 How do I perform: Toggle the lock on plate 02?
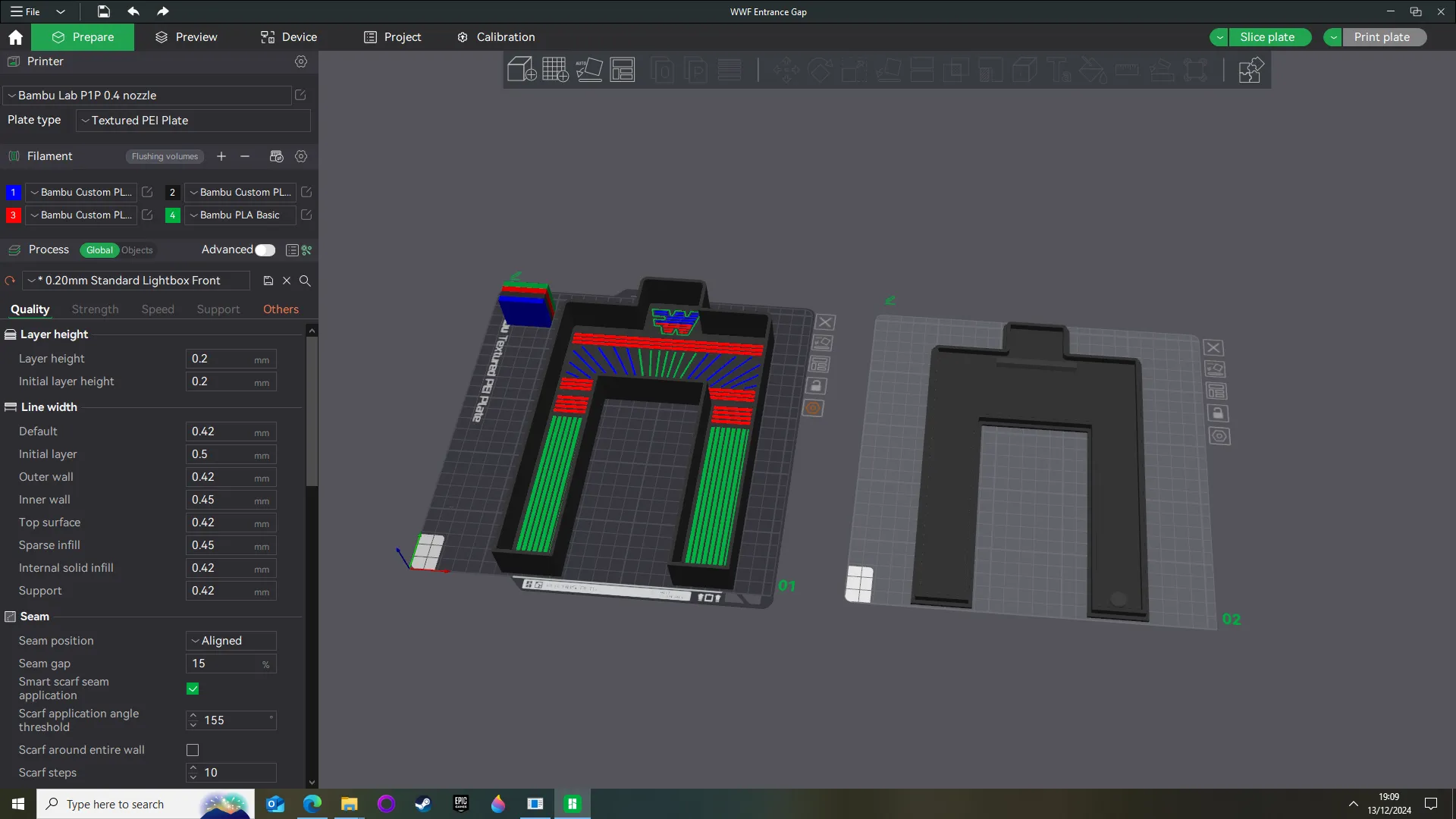click(x=1218, y=413)
